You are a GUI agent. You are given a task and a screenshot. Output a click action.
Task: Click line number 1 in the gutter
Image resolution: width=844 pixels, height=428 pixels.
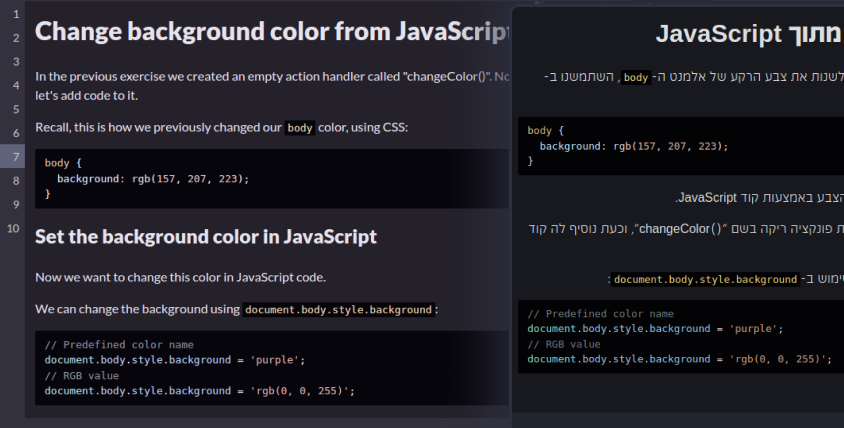(x=16, y=14)
